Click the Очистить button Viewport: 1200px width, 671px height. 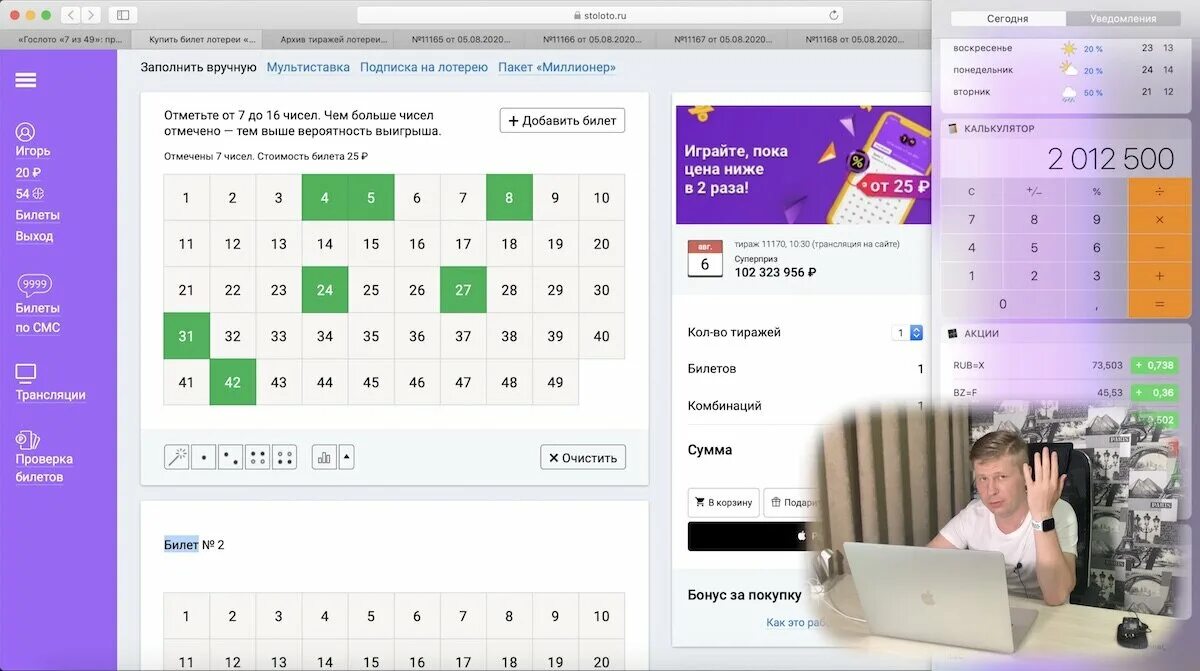pos(583,457)
